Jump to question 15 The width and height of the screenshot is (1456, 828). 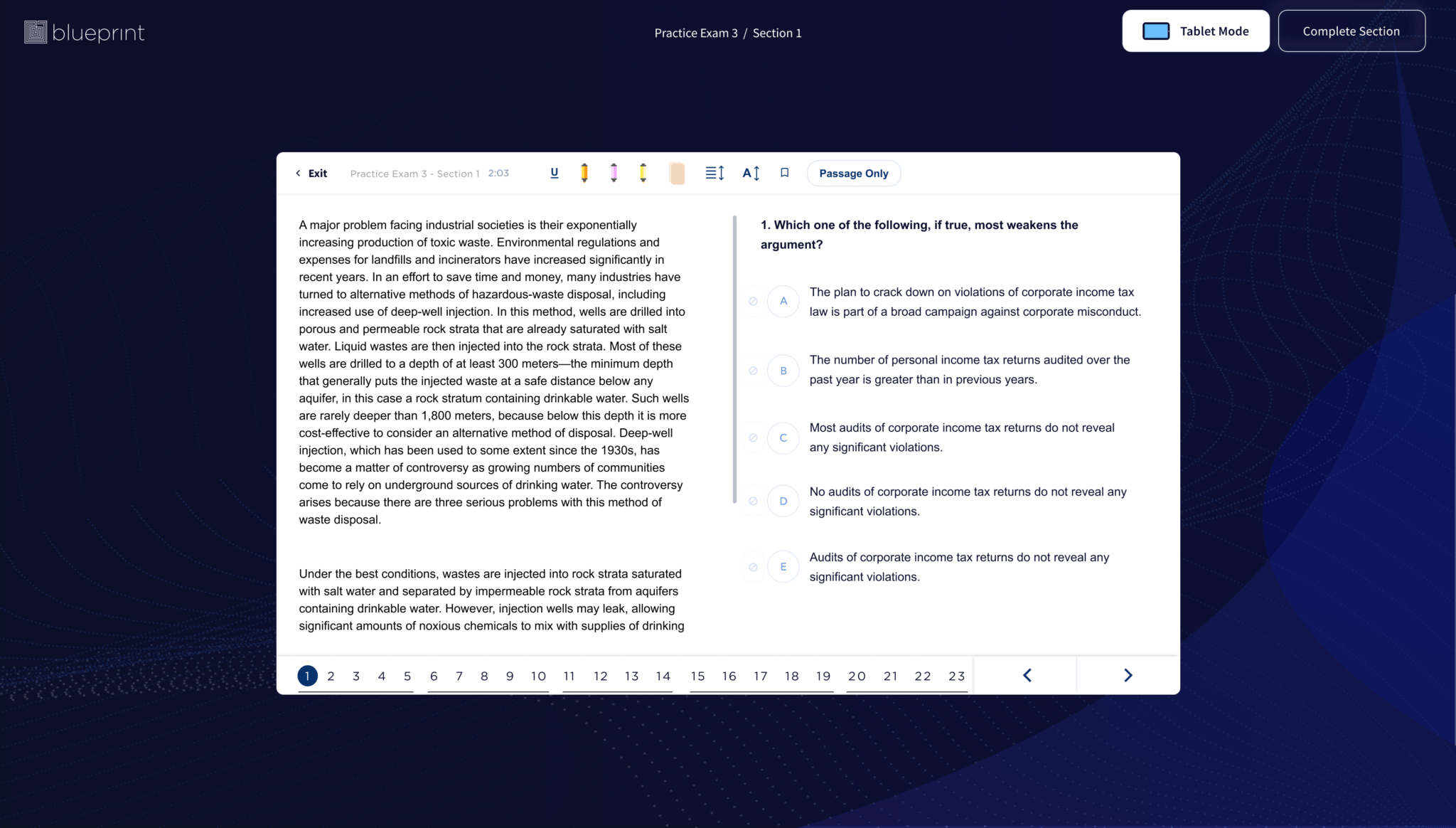(x=698, y=676)
